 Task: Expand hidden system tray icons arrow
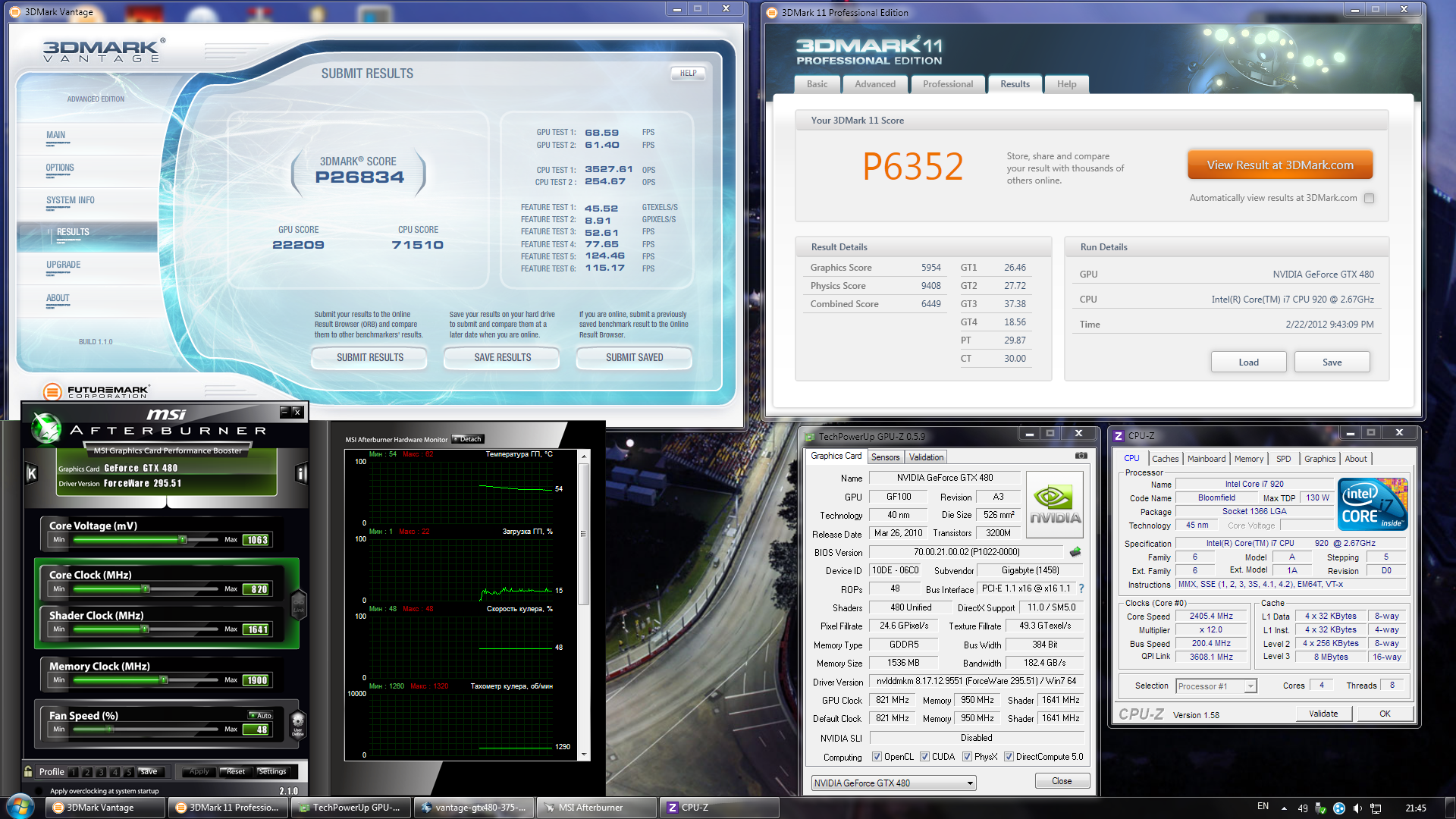[x=1284, y=808]
